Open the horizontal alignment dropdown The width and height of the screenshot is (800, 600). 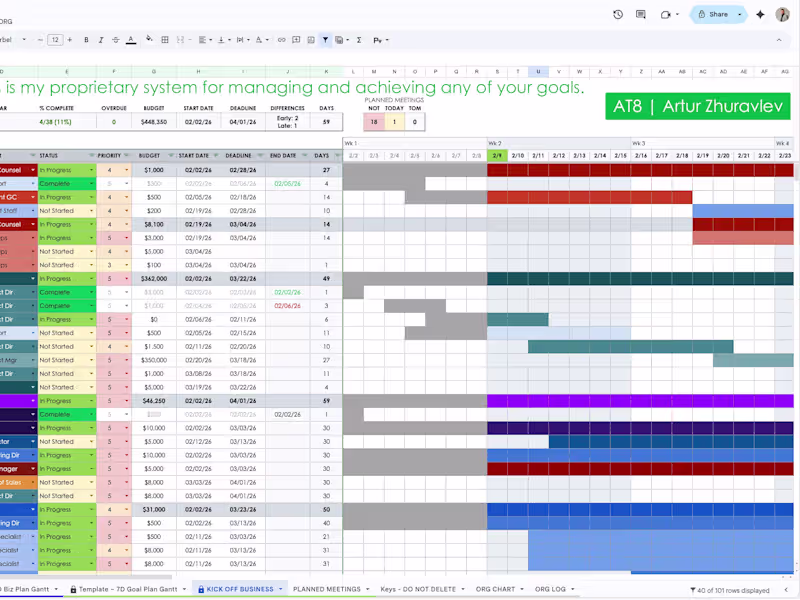tap(203, 40)
